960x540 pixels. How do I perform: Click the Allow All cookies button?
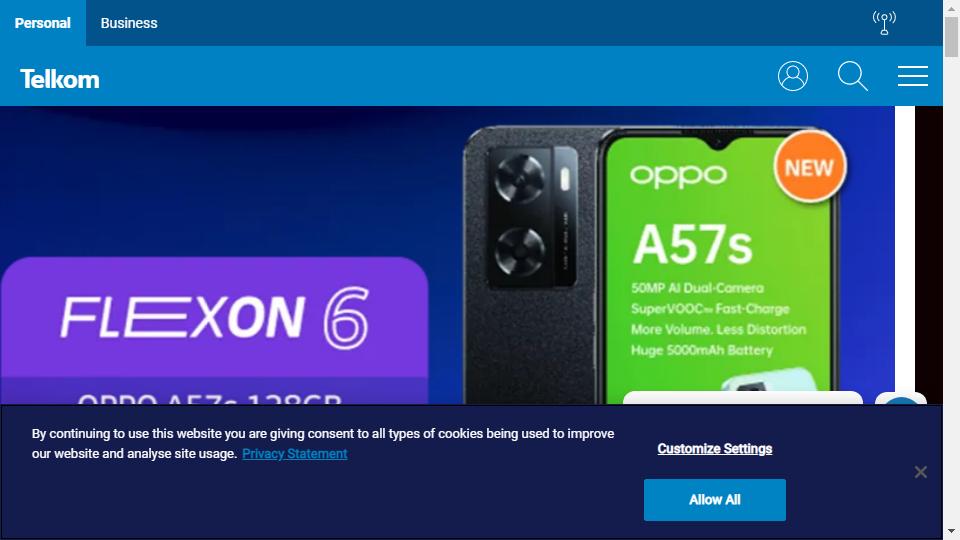point(714,500)
